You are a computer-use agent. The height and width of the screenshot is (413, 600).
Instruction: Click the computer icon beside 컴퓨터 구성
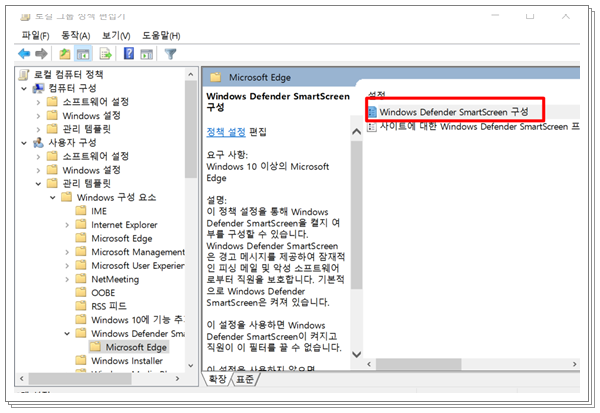pos(38,88)
